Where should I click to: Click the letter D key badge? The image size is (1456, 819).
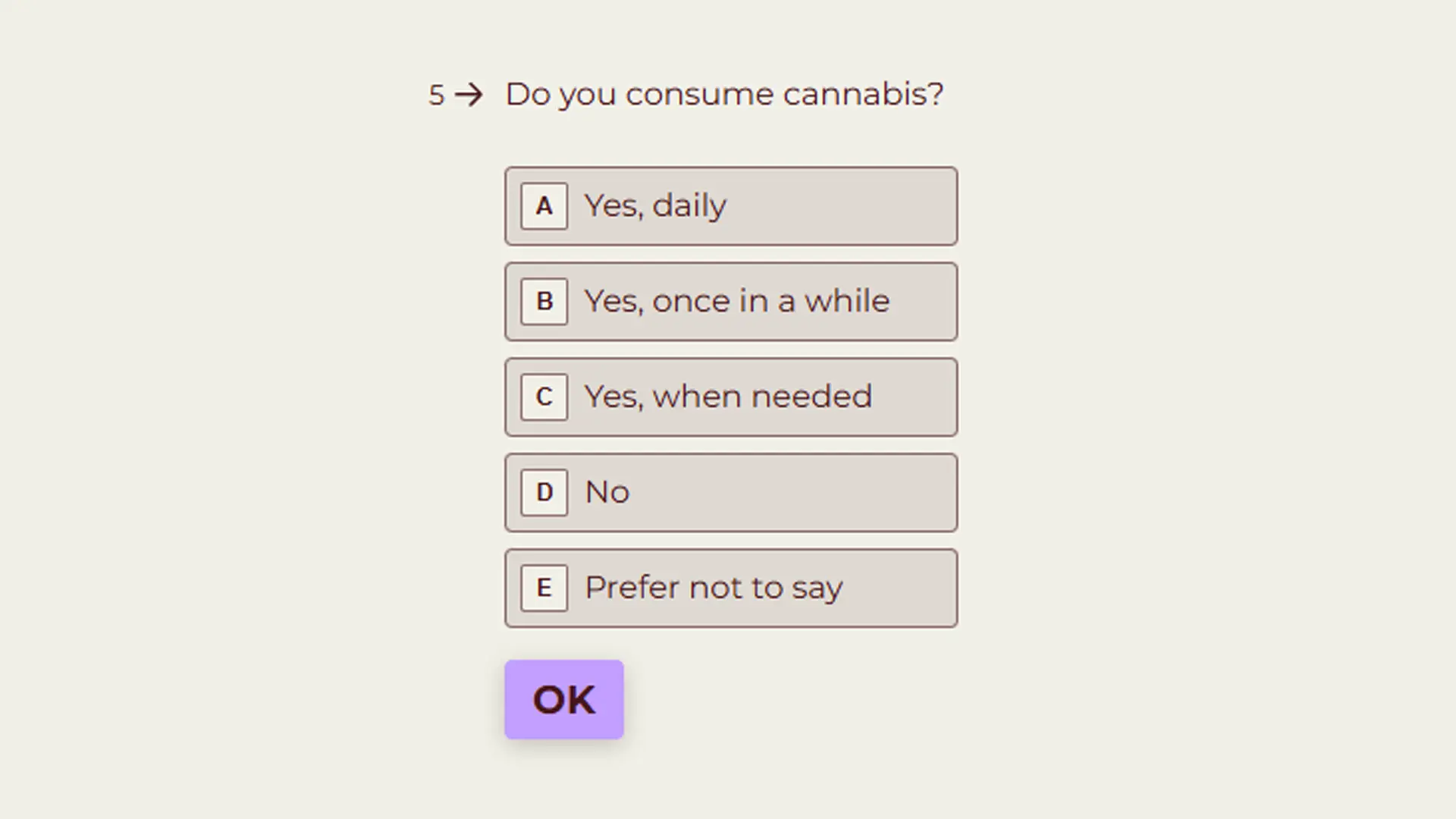[x=543, y=492]
